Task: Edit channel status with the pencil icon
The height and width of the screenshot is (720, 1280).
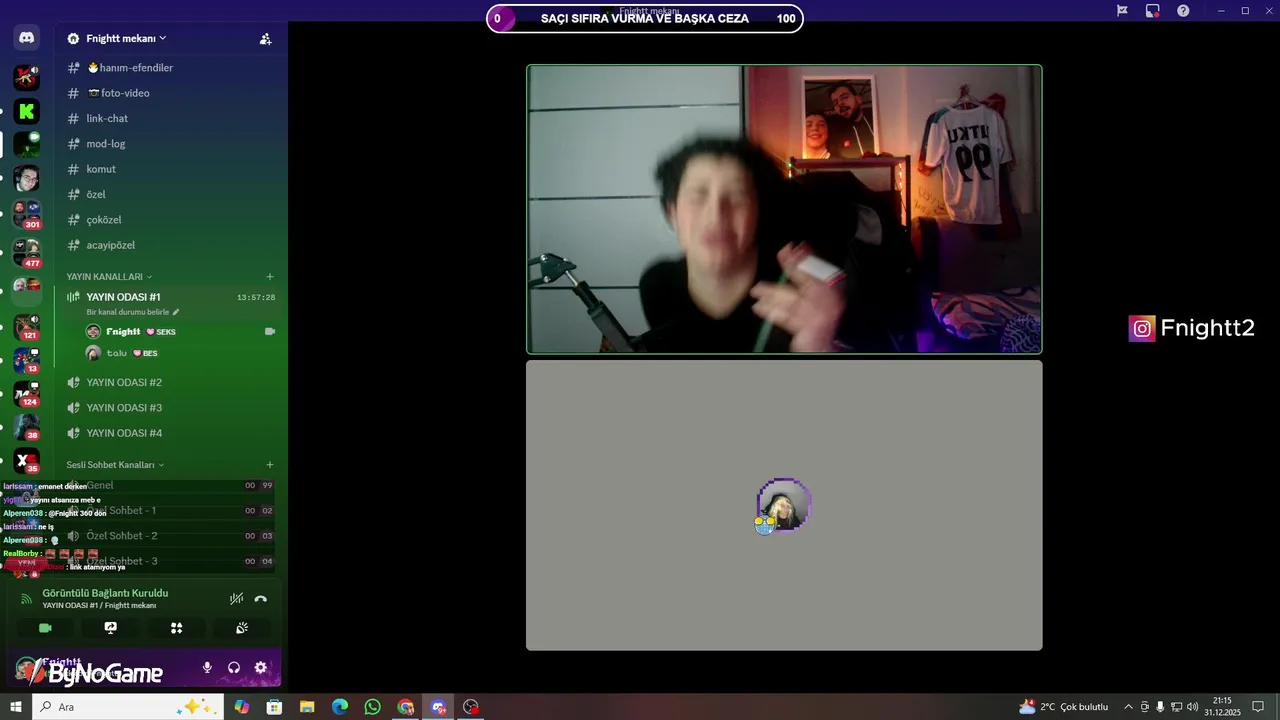Action: [x=176, y=312]
